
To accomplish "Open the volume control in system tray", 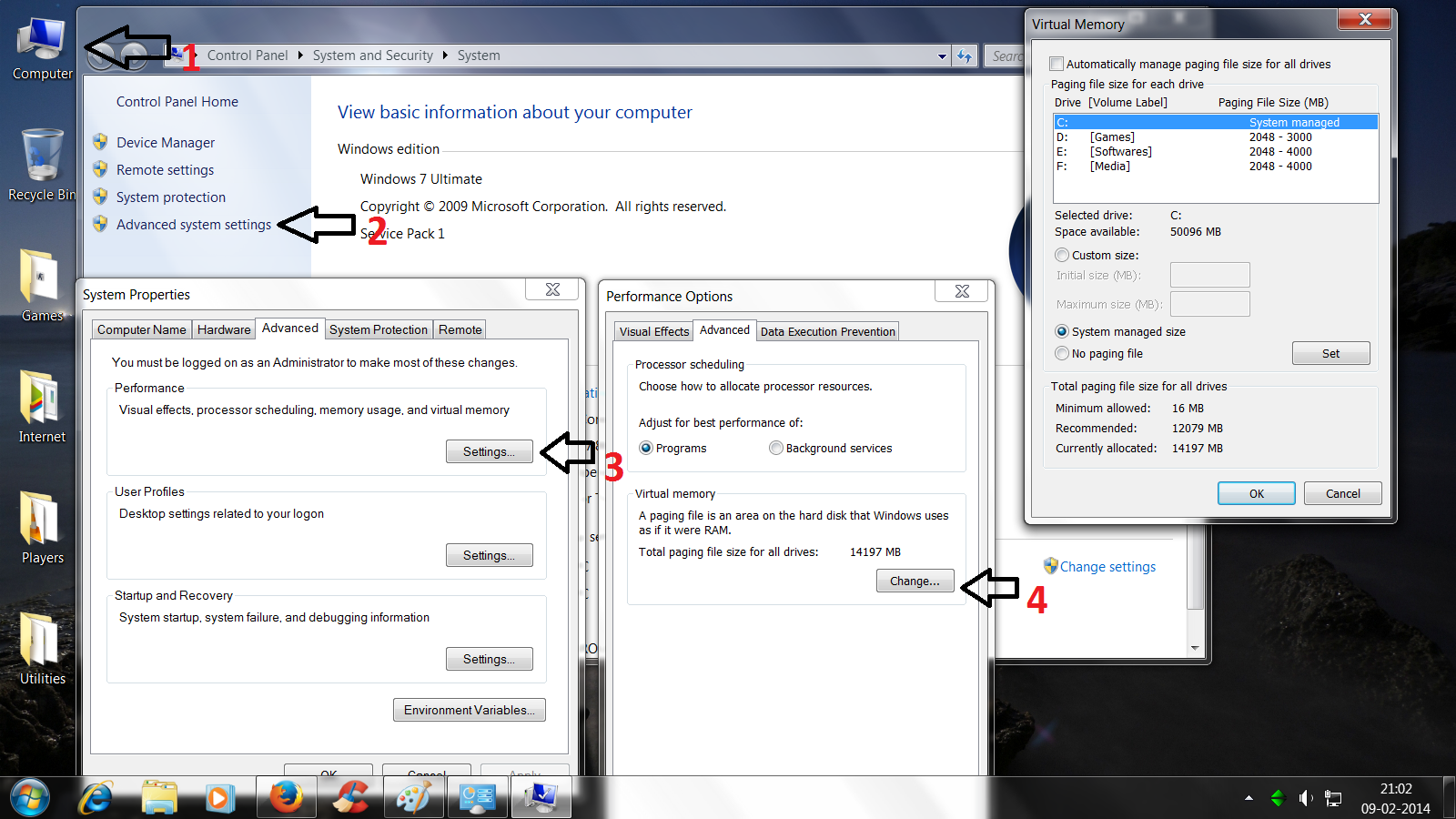I will [x=1305, y=798].
